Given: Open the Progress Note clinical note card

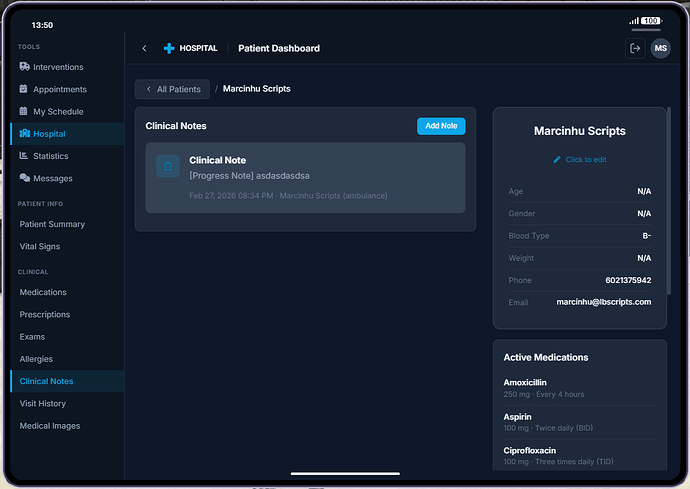Looking at the screenshot, I should click(305, 177).
